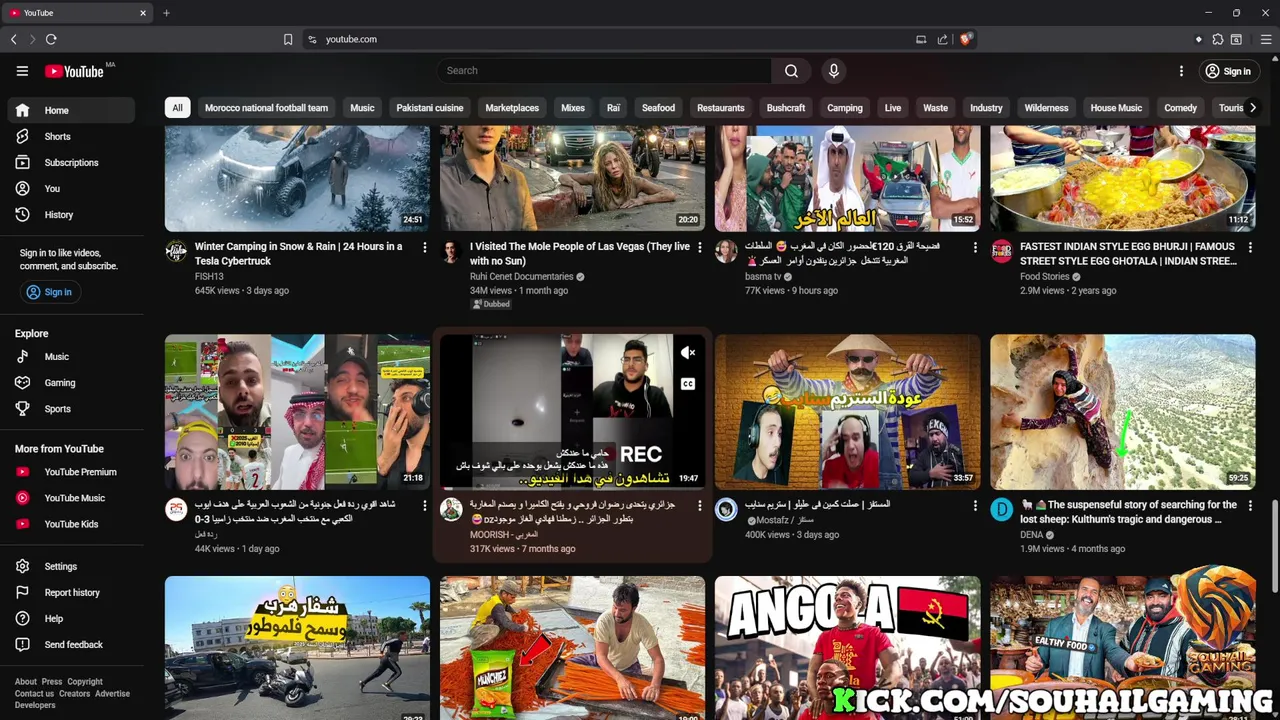Open Sports under Explore

click(x=70, y=409)
